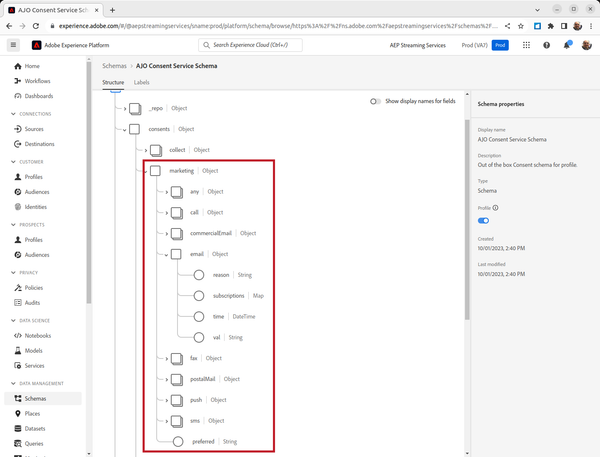The width and height of the screenshot is (600, 457).
Task: Select the subscriptions field circle node
Action: [199, 295]
